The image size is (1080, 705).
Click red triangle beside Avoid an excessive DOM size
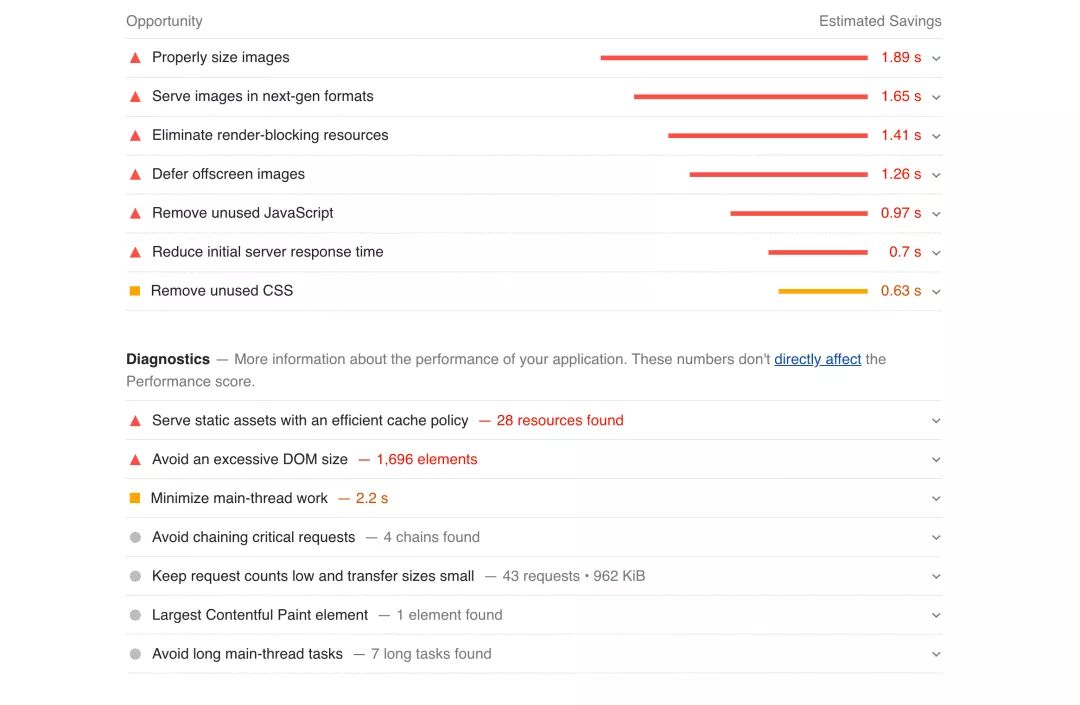[x=135, y=460]
